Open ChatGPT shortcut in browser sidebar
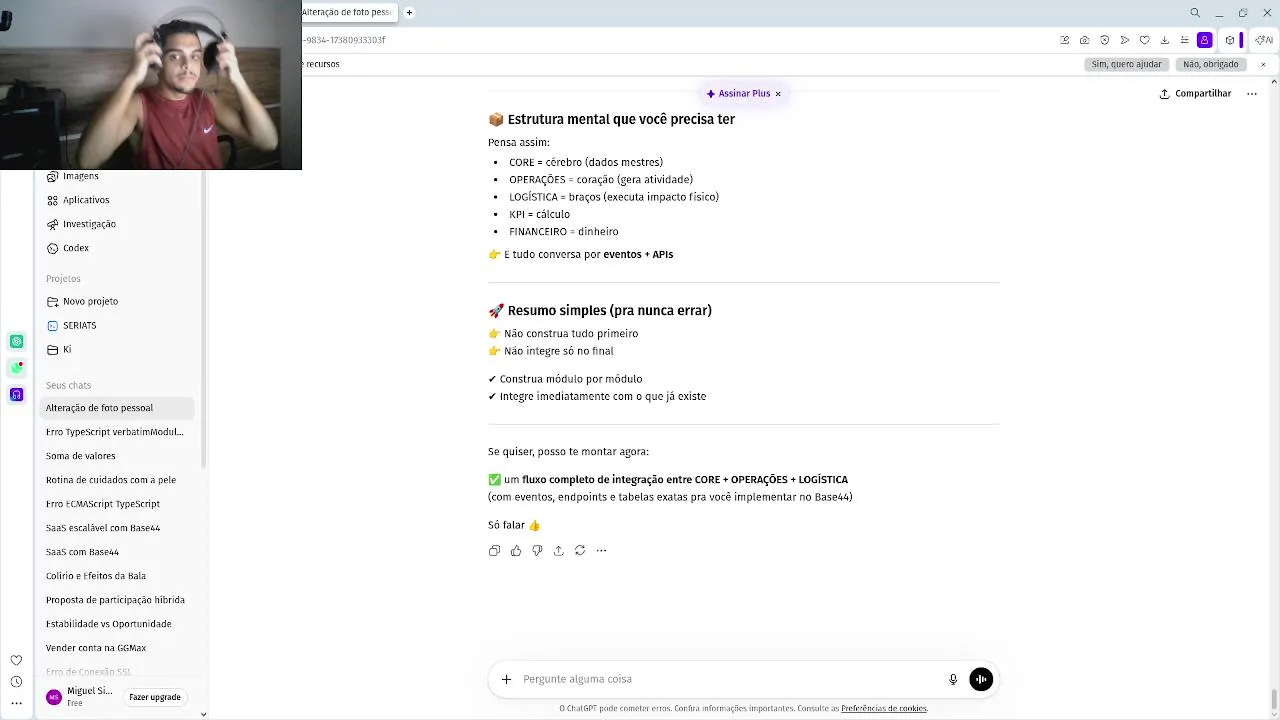The height and width of the screenshot is (720, 1280). click(x=17, y=341)
